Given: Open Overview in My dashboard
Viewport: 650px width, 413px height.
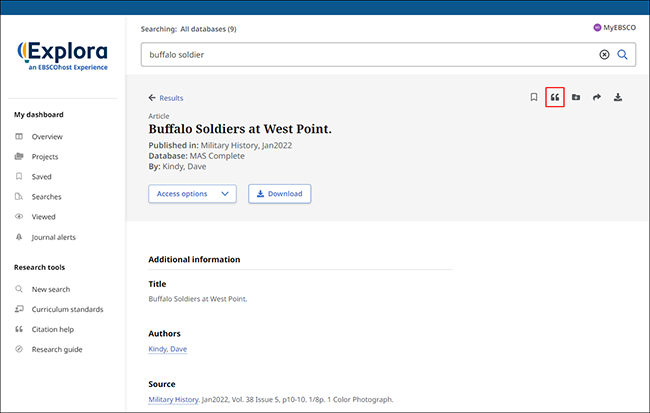Looking at the screenshot, I should (47, 136).
